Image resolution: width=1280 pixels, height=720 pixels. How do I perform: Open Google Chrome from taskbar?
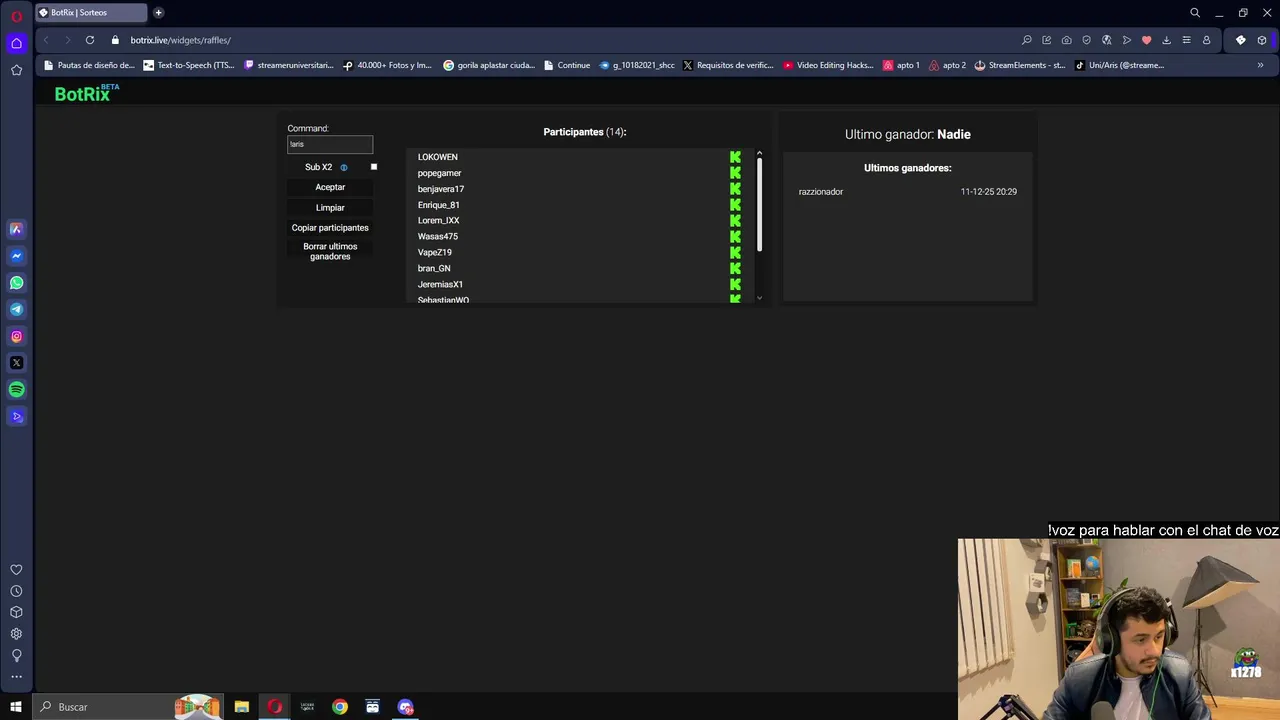click(340, 707)
